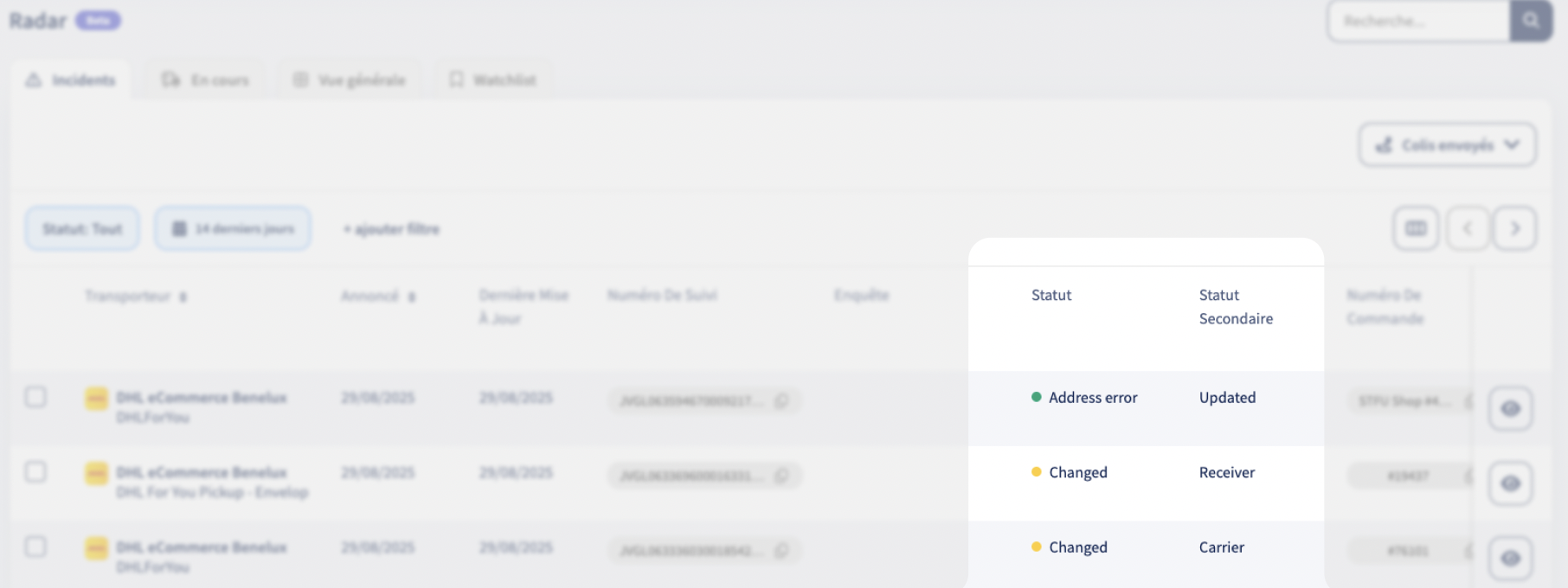
Task: Expand the Colis envoyés dropdown
Action: 1448,144
